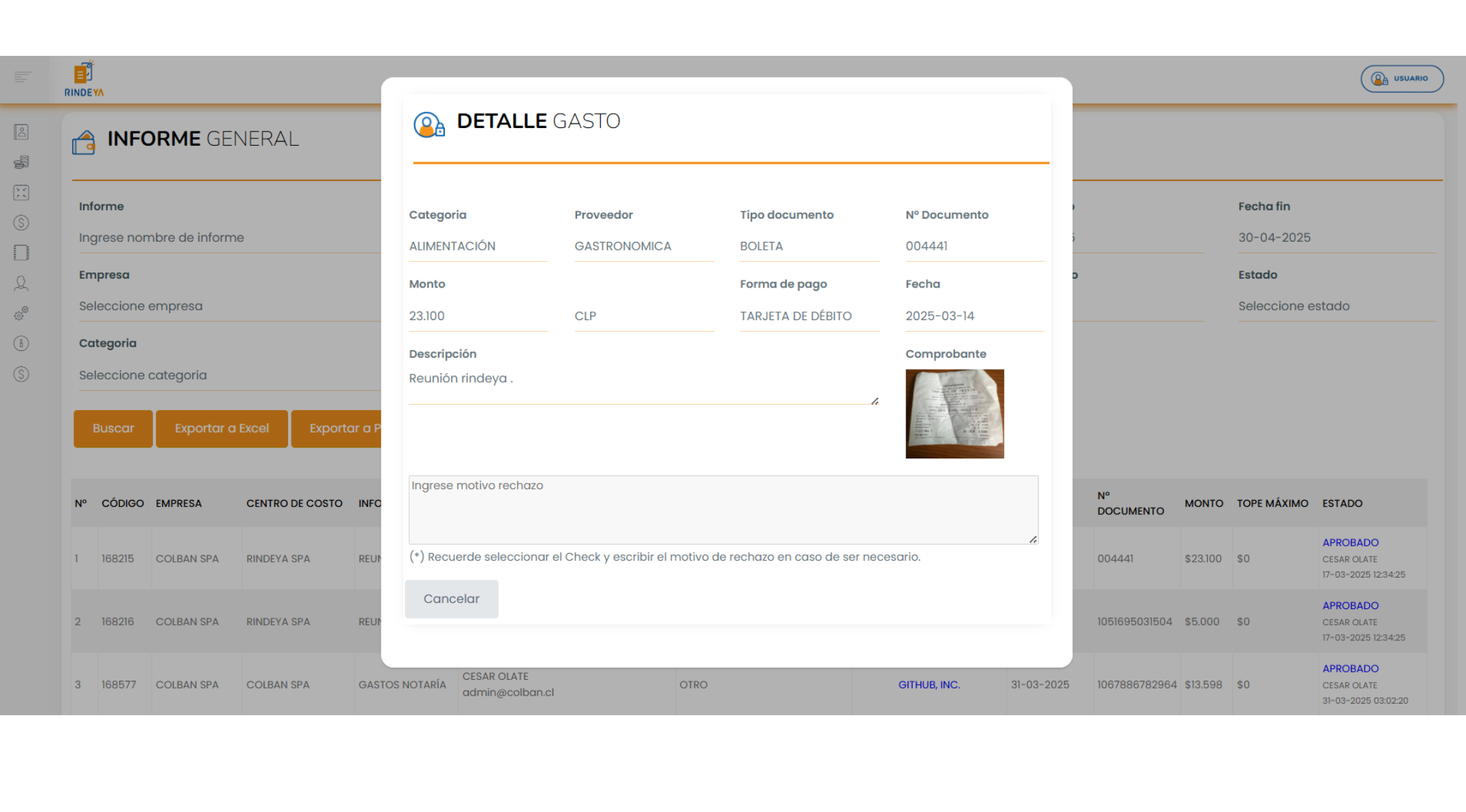Open the stacked coins sidebar icon

21,162
